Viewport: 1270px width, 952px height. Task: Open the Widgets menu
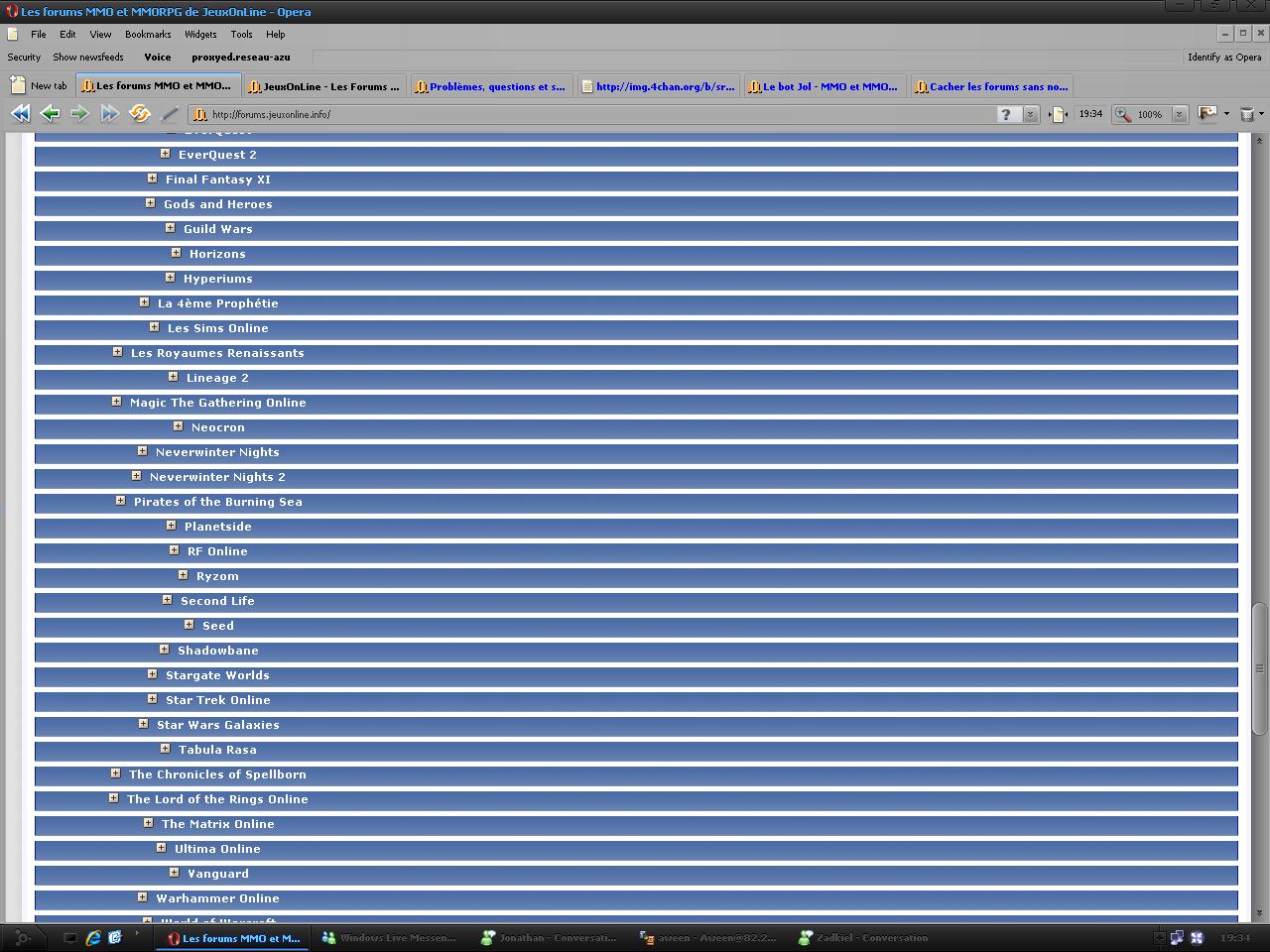[x=200, y=34]
